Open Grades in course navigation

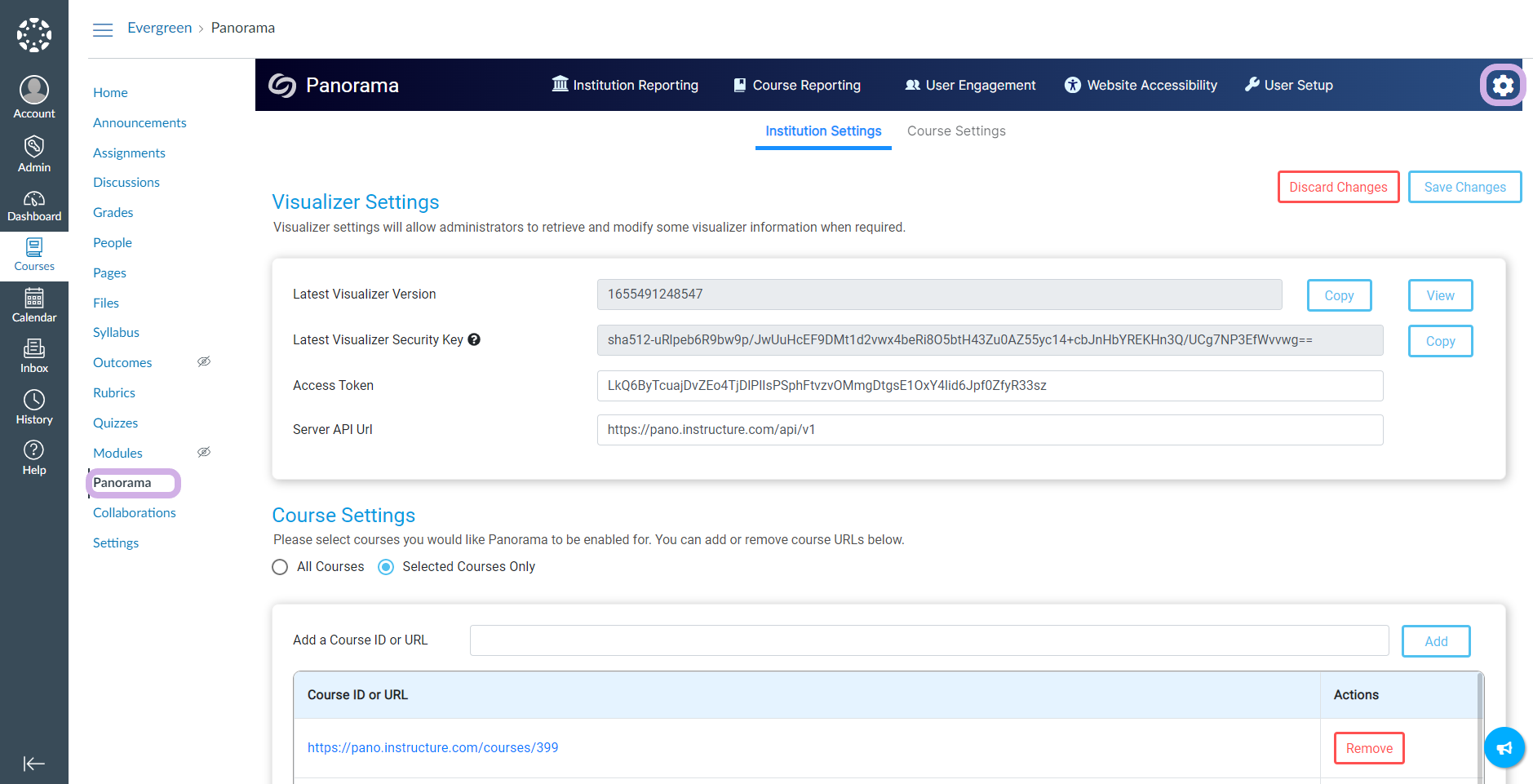tap(113, 212)
